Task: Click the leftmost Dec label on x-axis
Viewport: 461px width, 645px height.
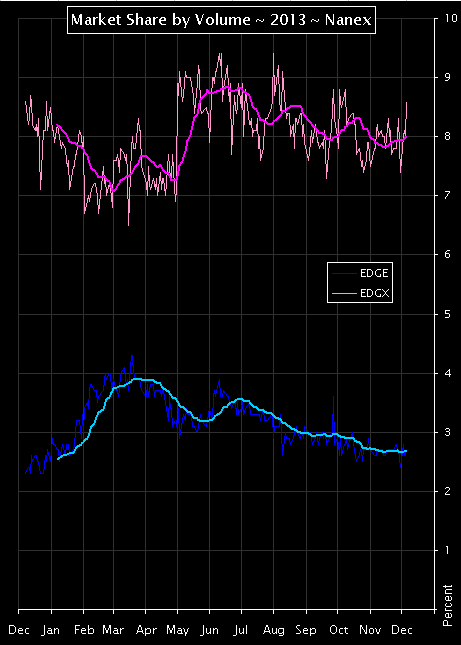Action: 19,630
